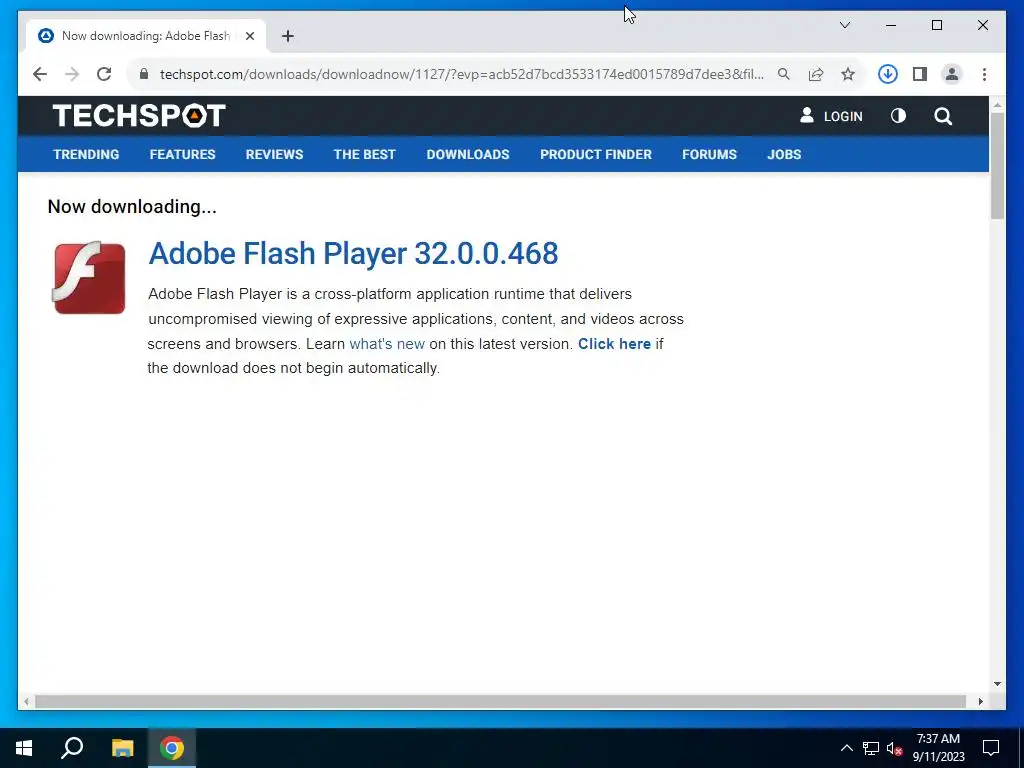Screen dimensions: 1024x768
Task: Open the DOWNLOADS menu
Action: point(468,155)
